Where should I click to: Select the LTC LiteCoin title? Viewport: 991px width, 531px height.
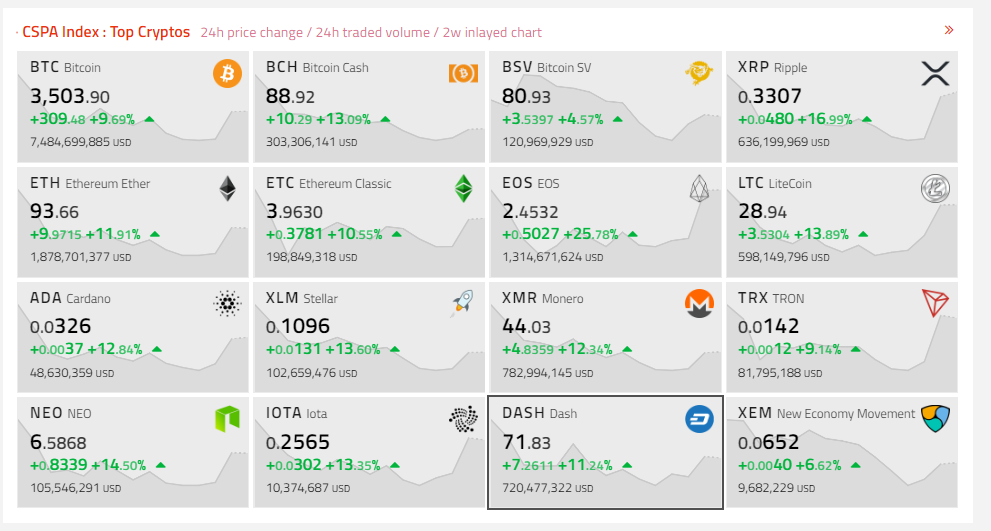pos(775,183)
